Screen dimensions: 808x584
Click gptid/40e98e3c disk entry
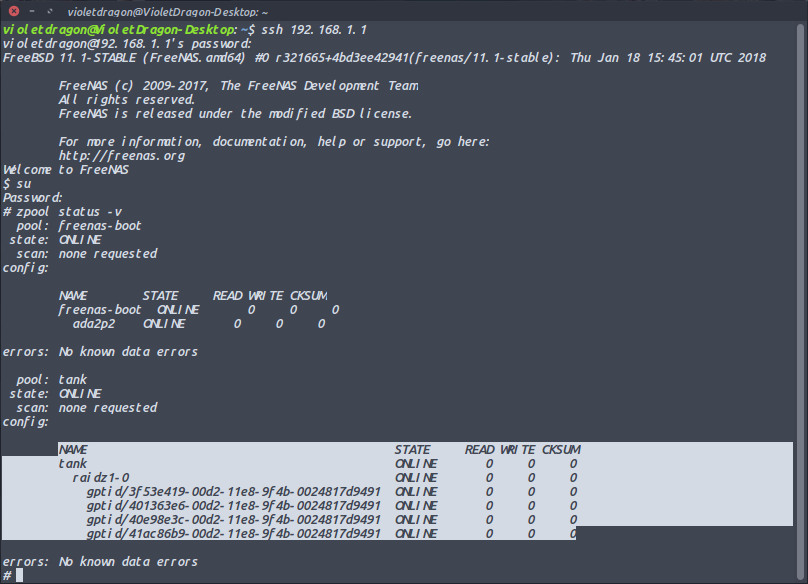[x=233, y=520]
